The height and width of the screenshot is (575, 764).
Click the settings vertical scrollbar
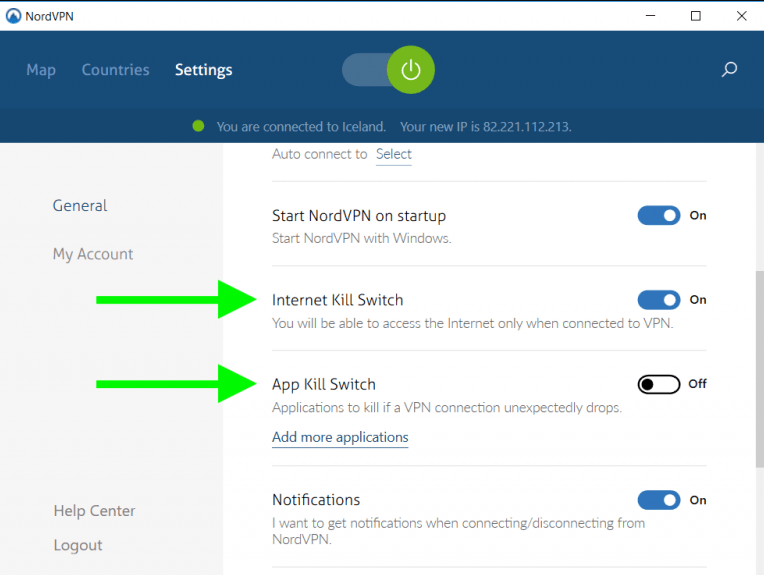click(758, 370)
